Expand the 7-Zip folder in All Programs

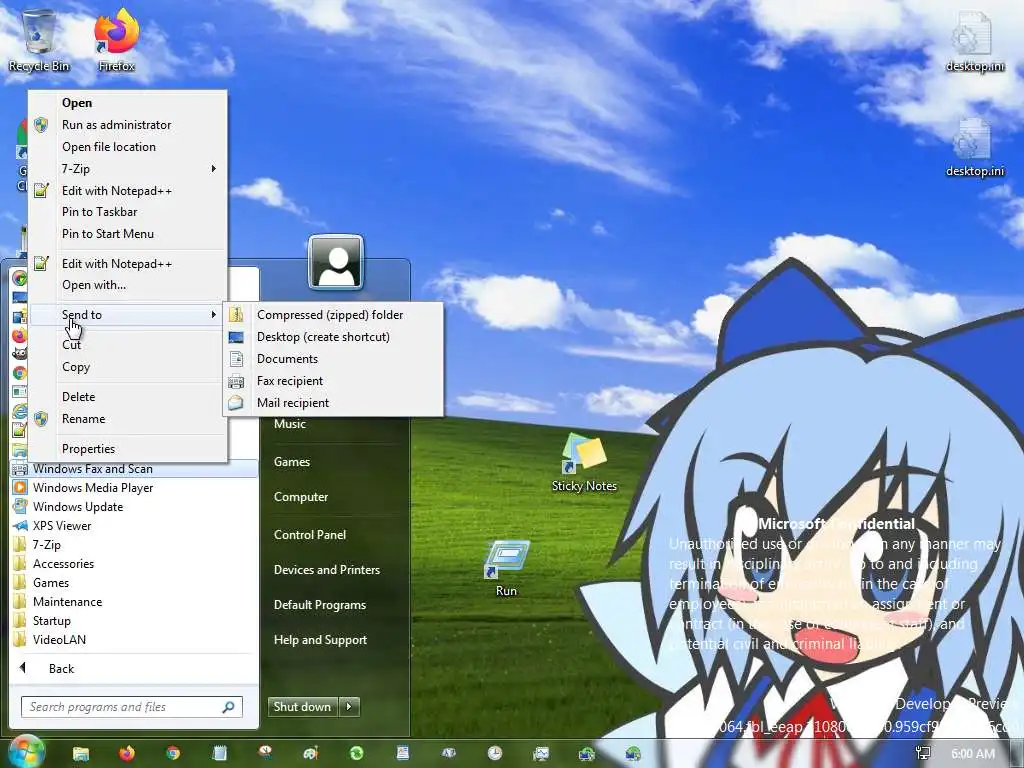[x=134, y=545]
